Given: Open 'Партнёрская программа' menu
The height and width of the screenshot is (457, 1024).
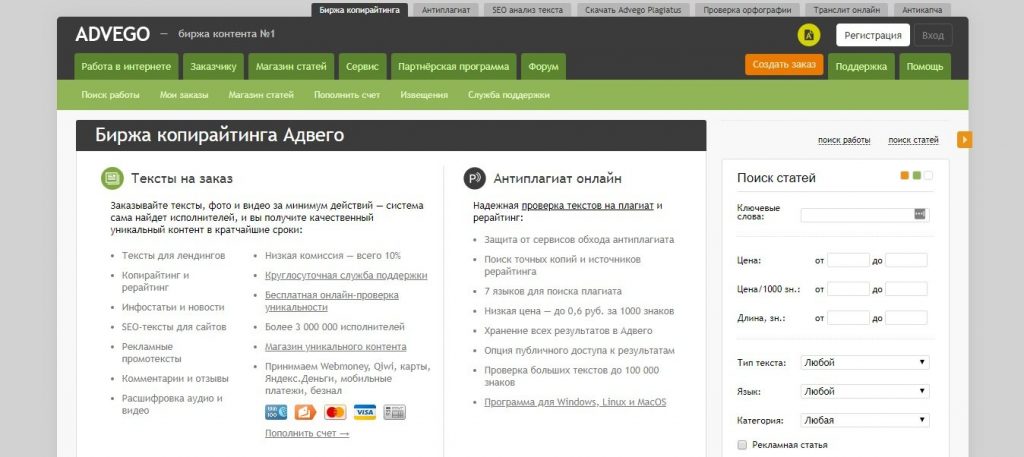Looking at the screenshot, I should point(453,67).
